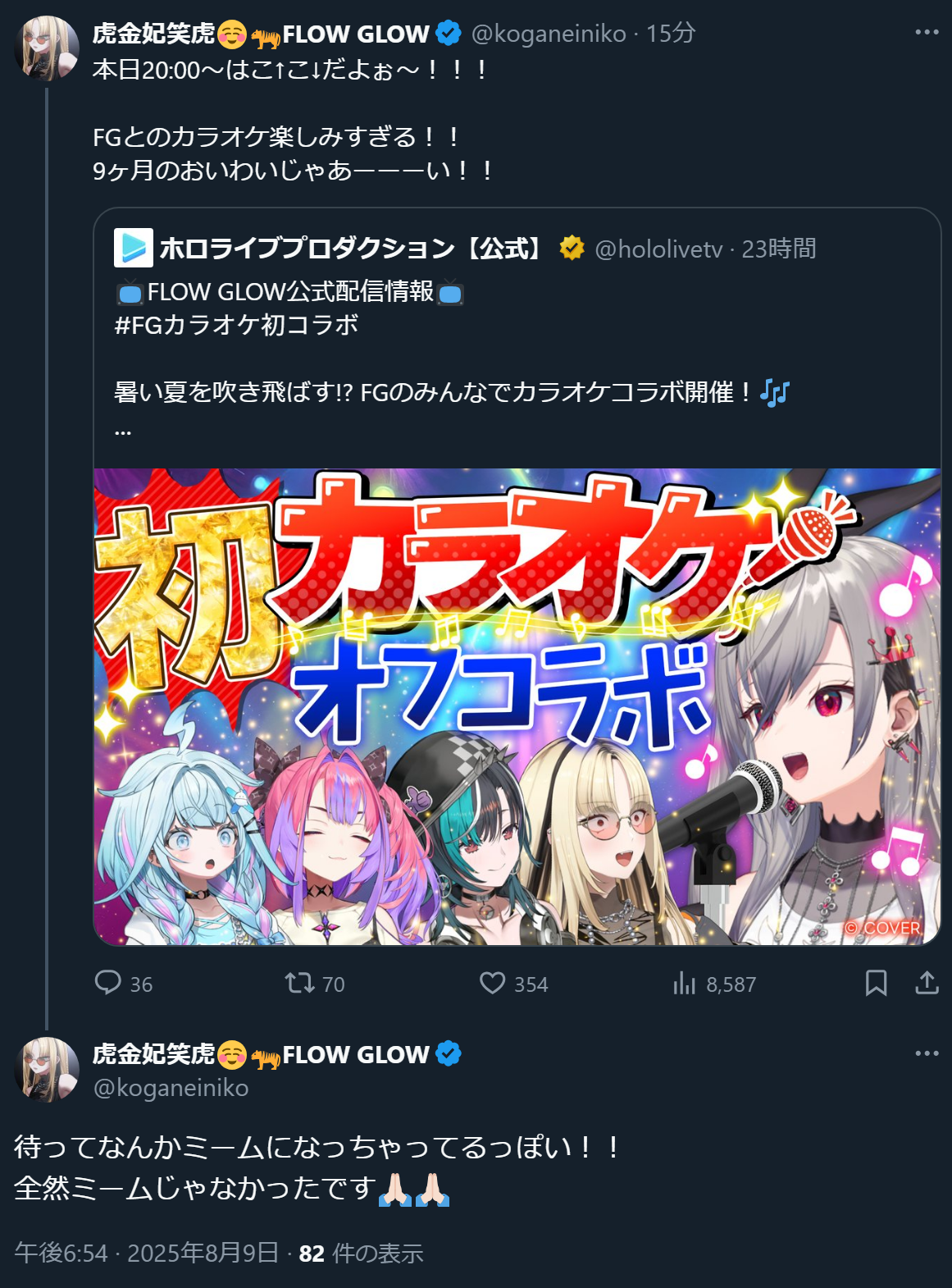Click the top tweet's profile avatar
The height and width of the screenshot is (1288, 952).
[47, 48]
